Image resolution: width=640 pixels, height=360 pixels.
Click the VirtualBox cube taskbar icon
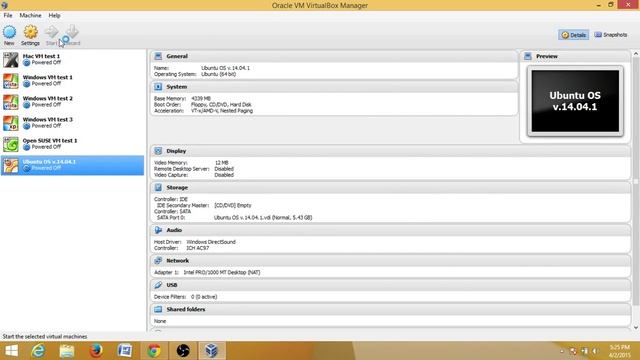click(x=211, y=351)
